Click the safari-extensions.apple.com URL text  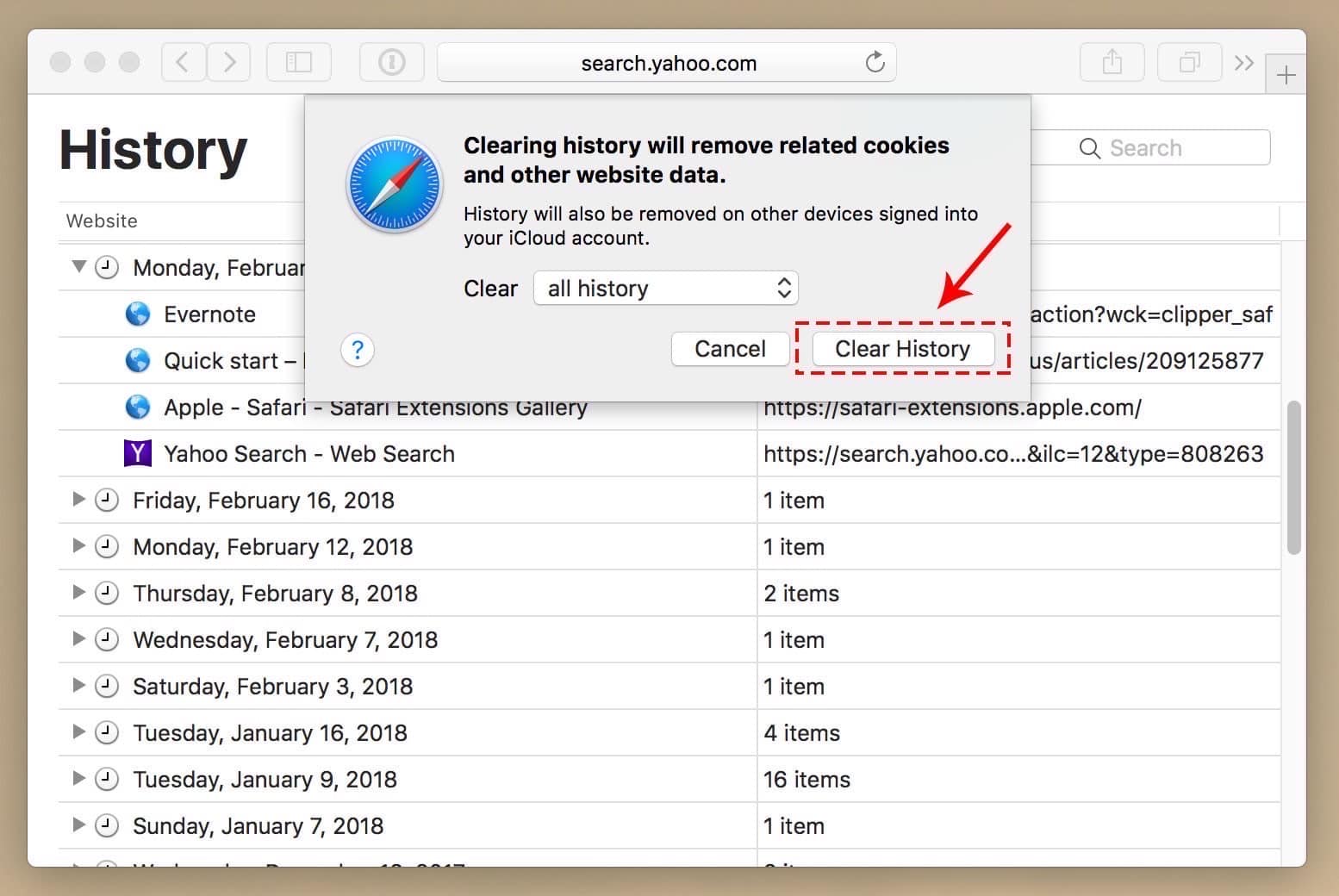(x=952, y=408)
